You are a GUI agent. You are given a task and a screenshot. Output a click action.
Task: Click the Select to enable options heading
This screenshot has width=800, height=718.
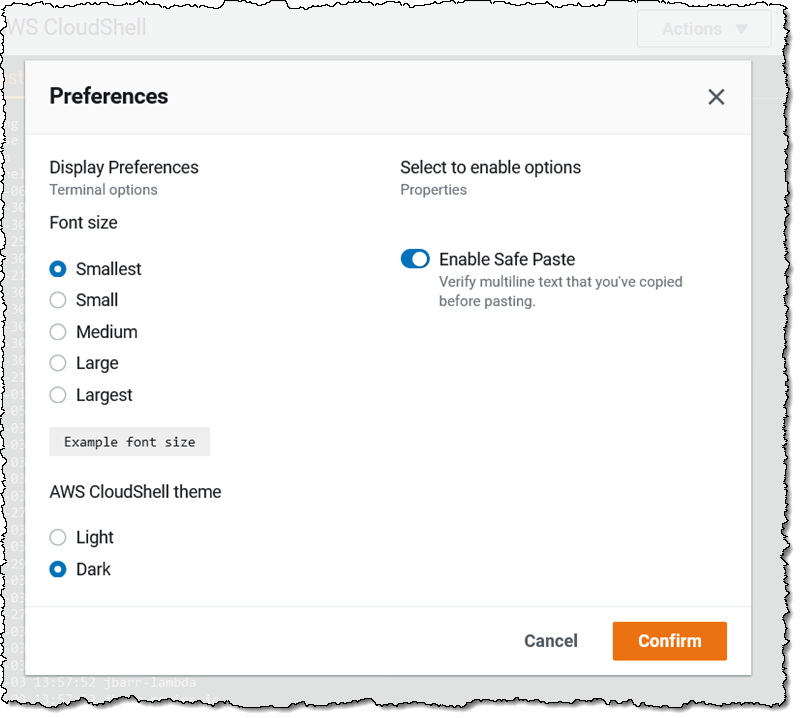(490, 167)
